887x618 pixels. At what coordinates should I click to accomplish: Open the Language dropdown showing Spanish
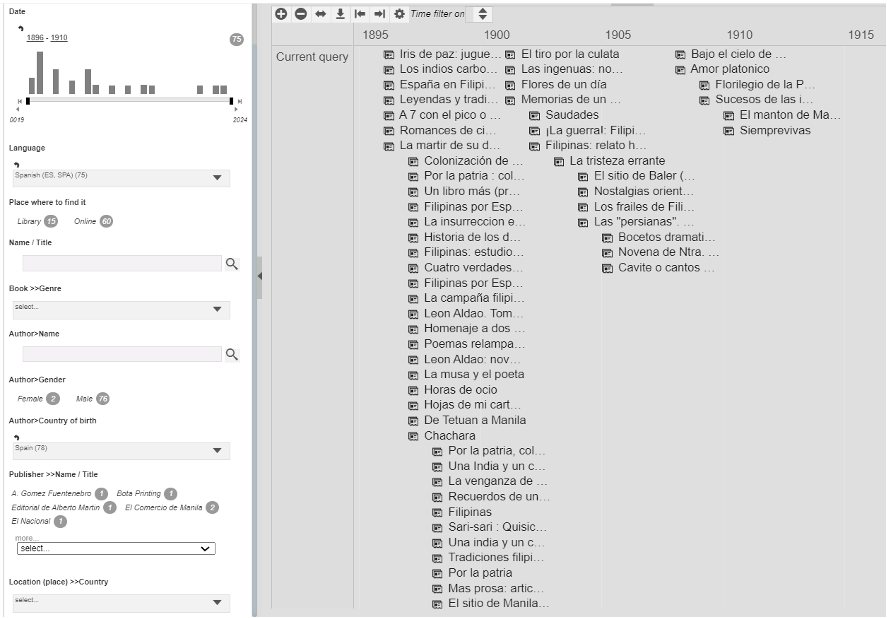pyautogui.click(x=121, y=177)
